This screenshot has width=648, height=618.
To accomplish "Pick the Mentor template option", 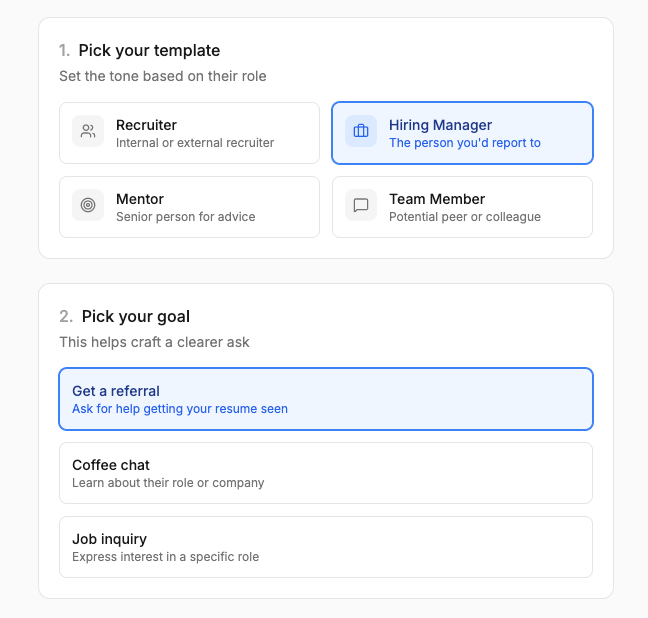I will [x=189, y=207].
